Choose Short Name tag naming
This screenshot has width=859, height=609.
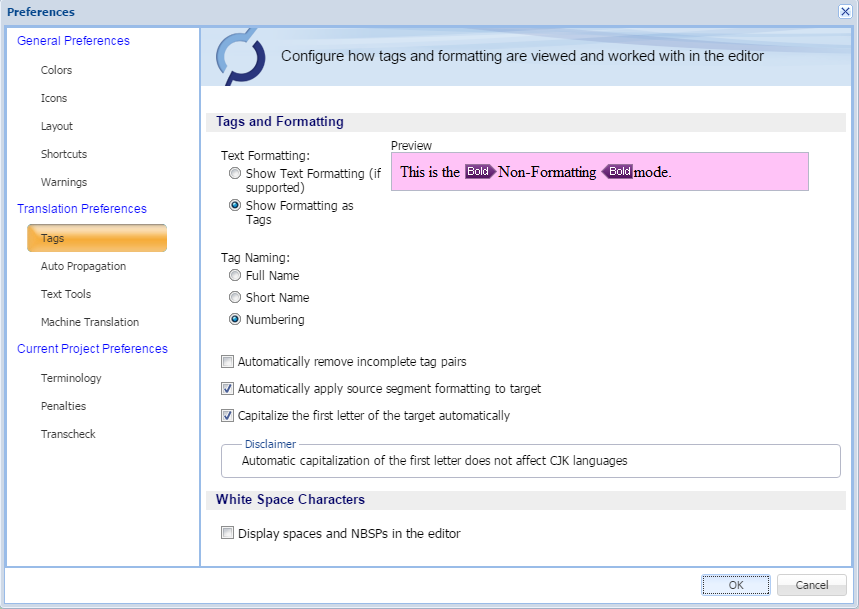tap(234, 297)
